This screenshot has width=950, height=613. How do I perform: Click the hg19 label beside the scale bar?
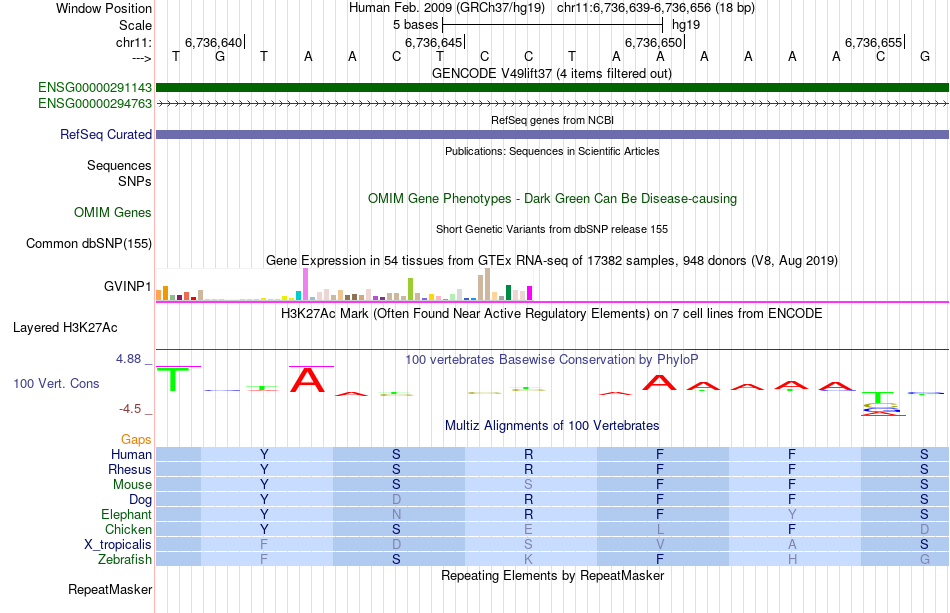click(686, 25)
